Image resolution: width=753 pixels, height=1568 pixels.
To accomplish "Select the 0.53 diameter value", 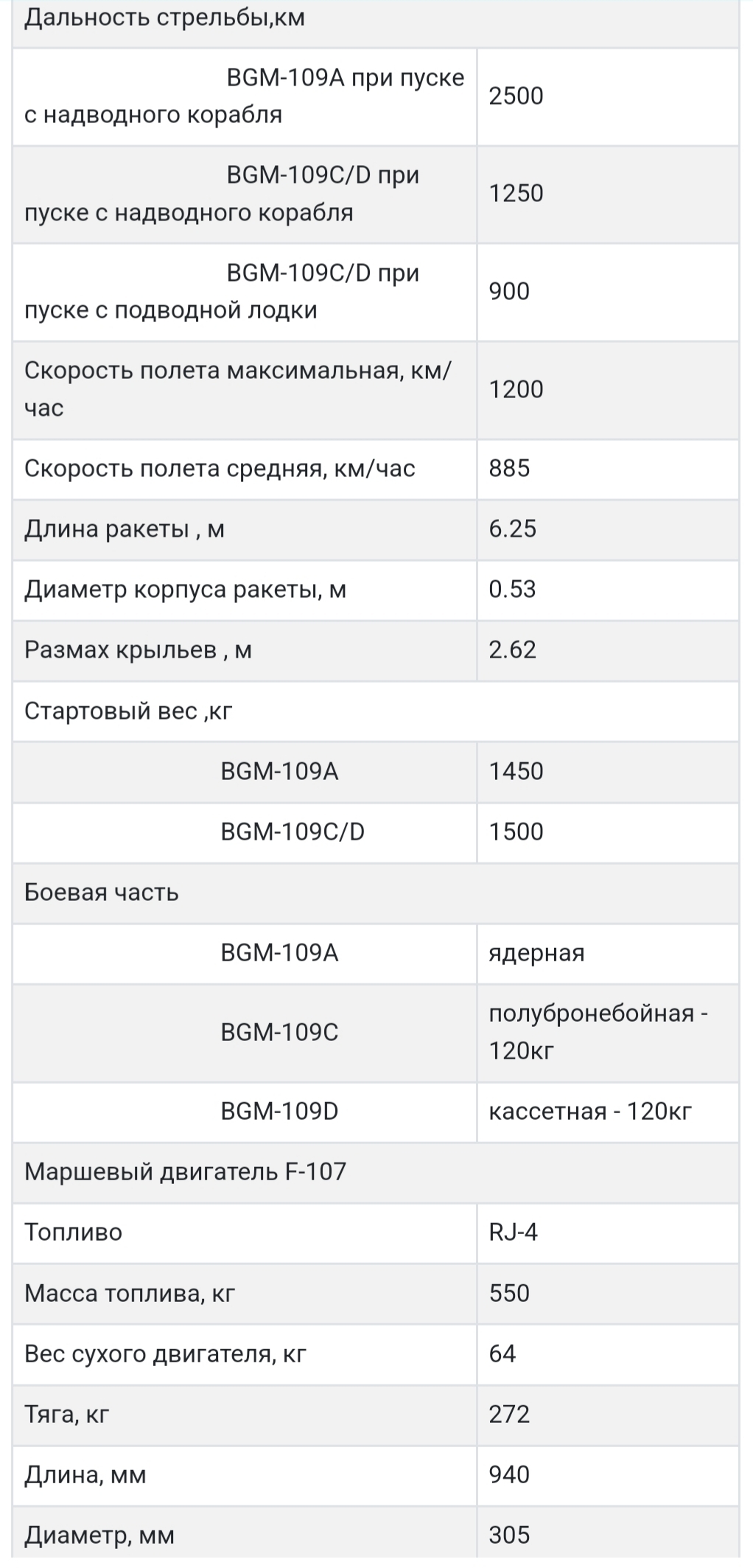I will [512, 589].
